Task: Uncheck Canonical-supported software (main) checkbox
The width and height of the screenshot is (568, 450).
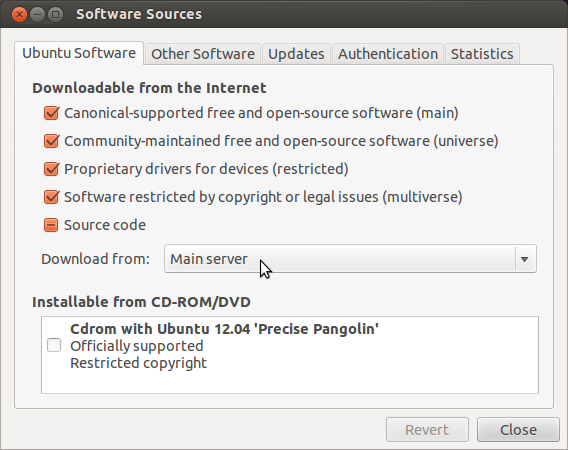Action: coord(51,113)
